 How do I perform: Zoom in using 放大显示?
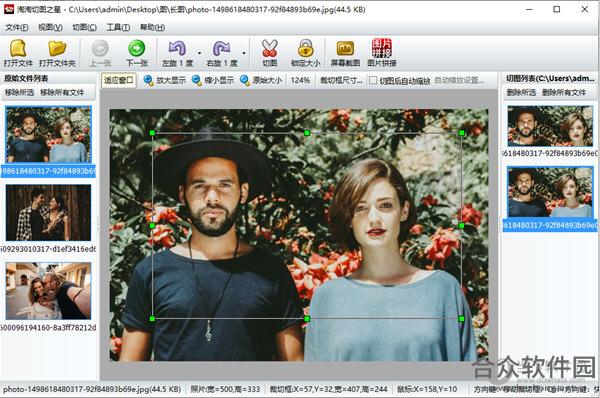click(x=165, y=80)
